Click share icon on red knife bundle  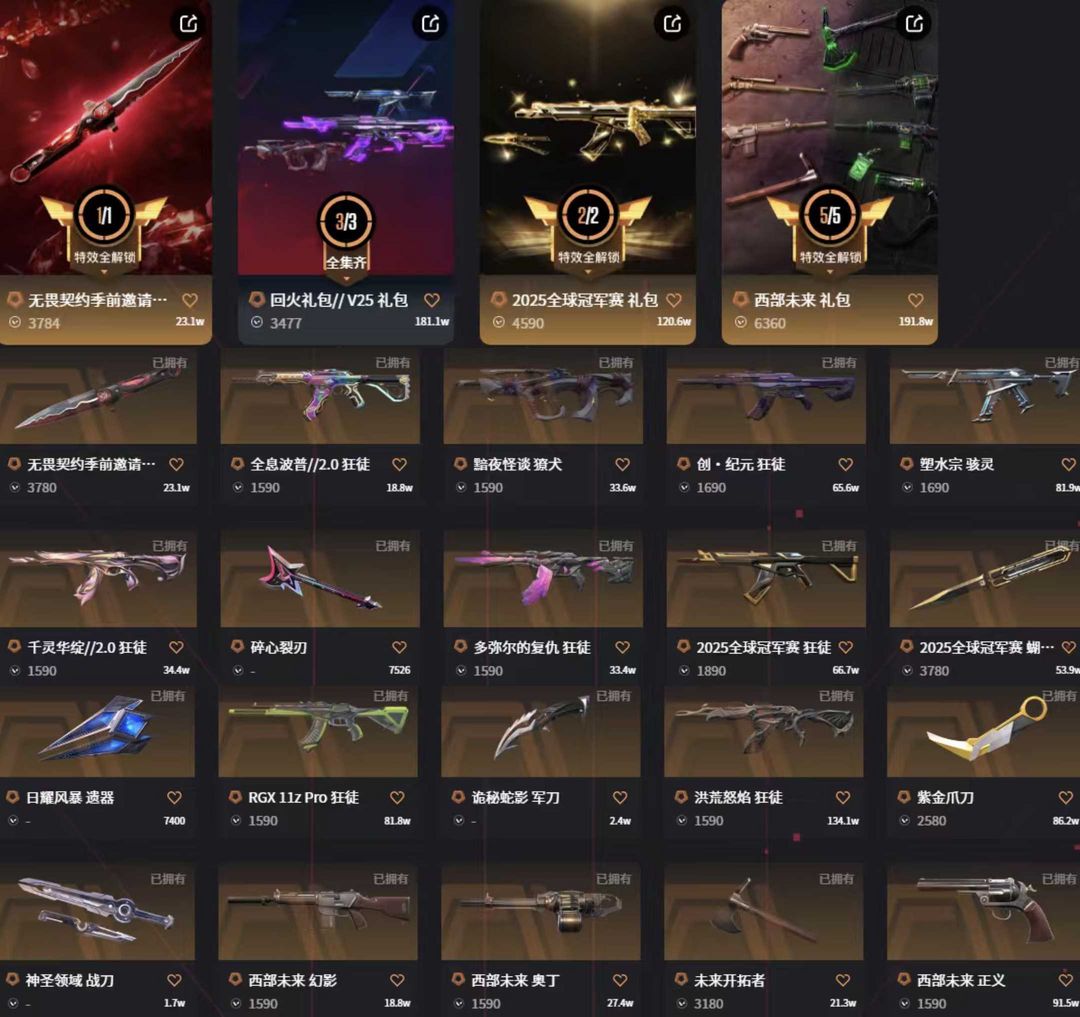coord(188,23)
